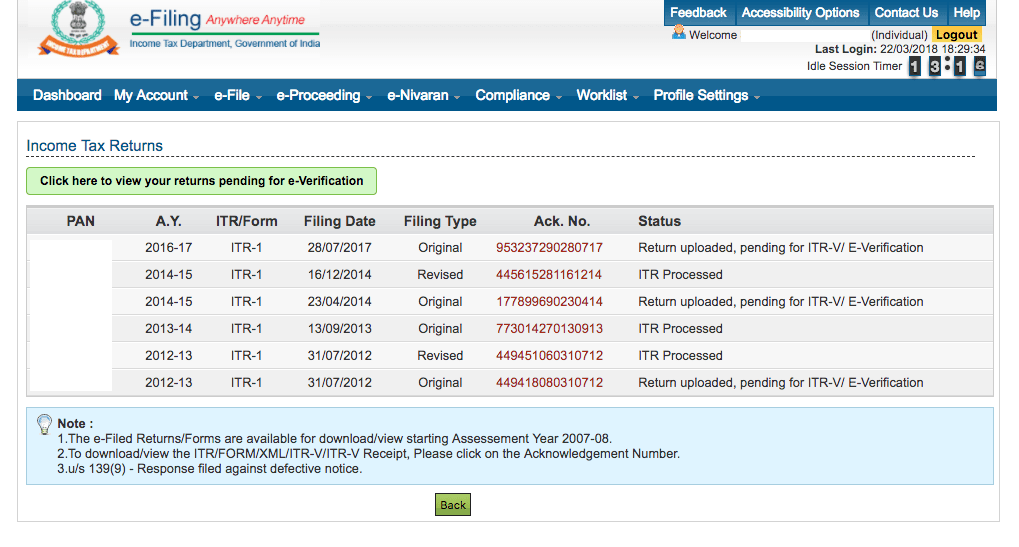Click the Filing Date column header
This screenshot has width=1019, height=547.
coord(339,221)
